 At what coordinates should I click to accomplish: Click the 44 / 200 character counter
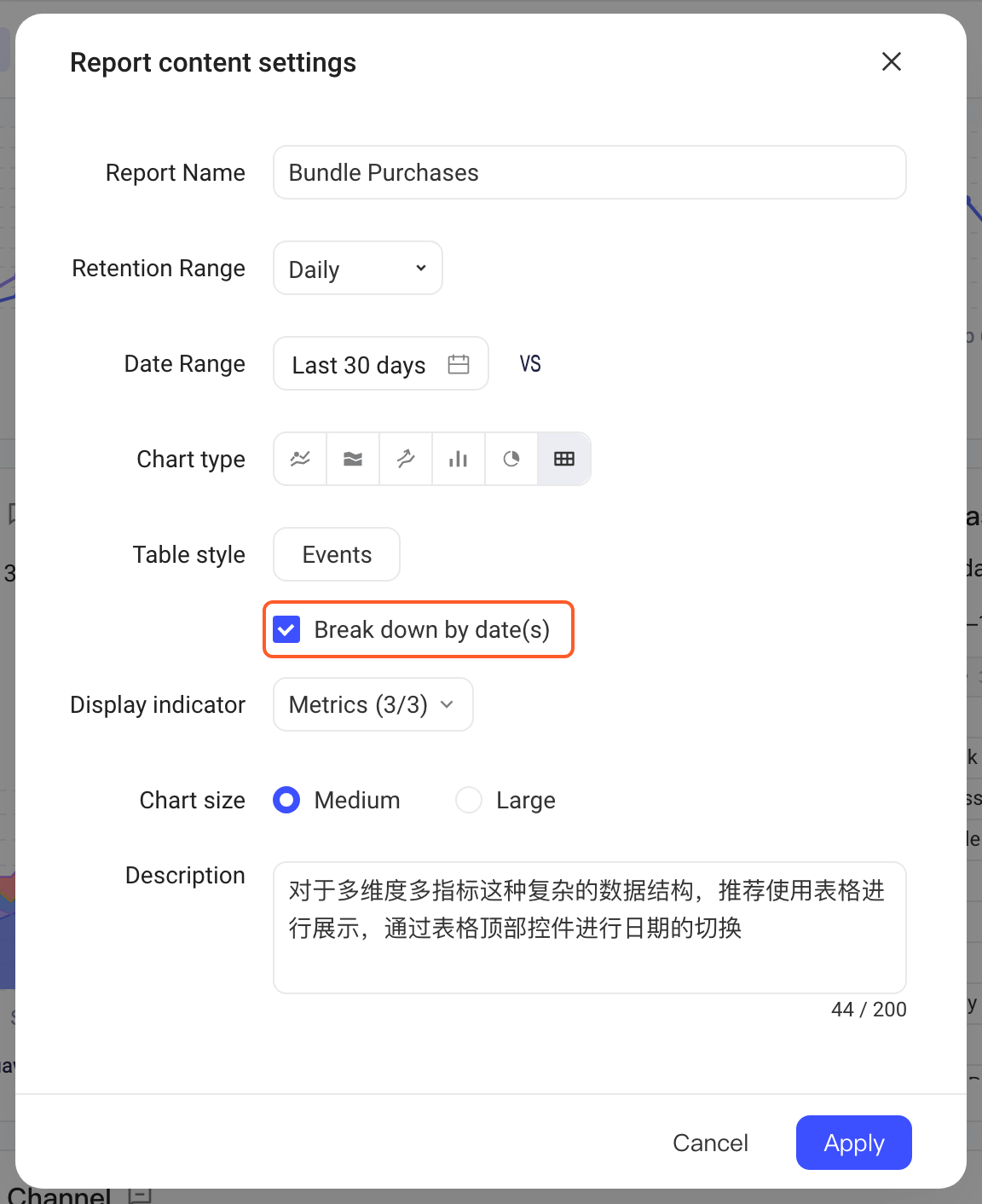click(x=869, y=1010)
